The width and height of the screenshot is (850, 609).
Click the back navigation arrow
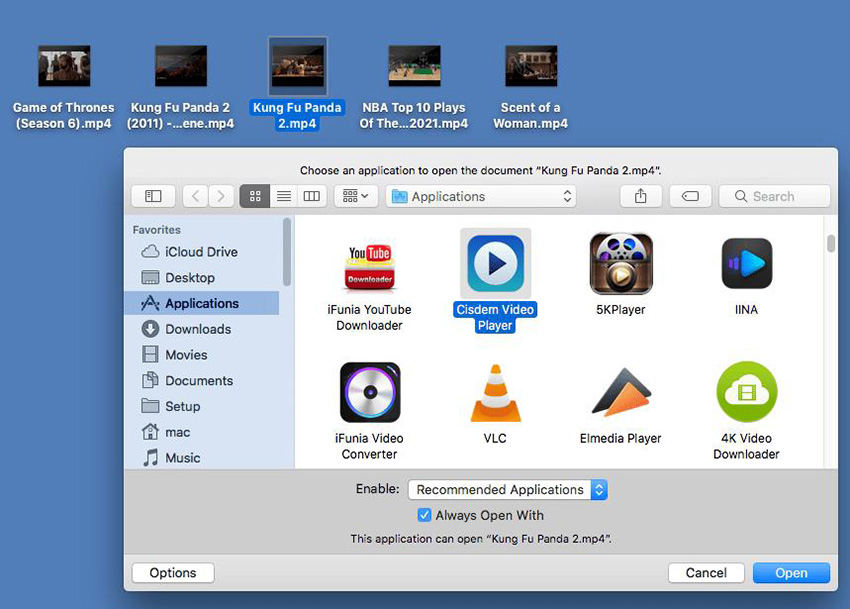195,196
